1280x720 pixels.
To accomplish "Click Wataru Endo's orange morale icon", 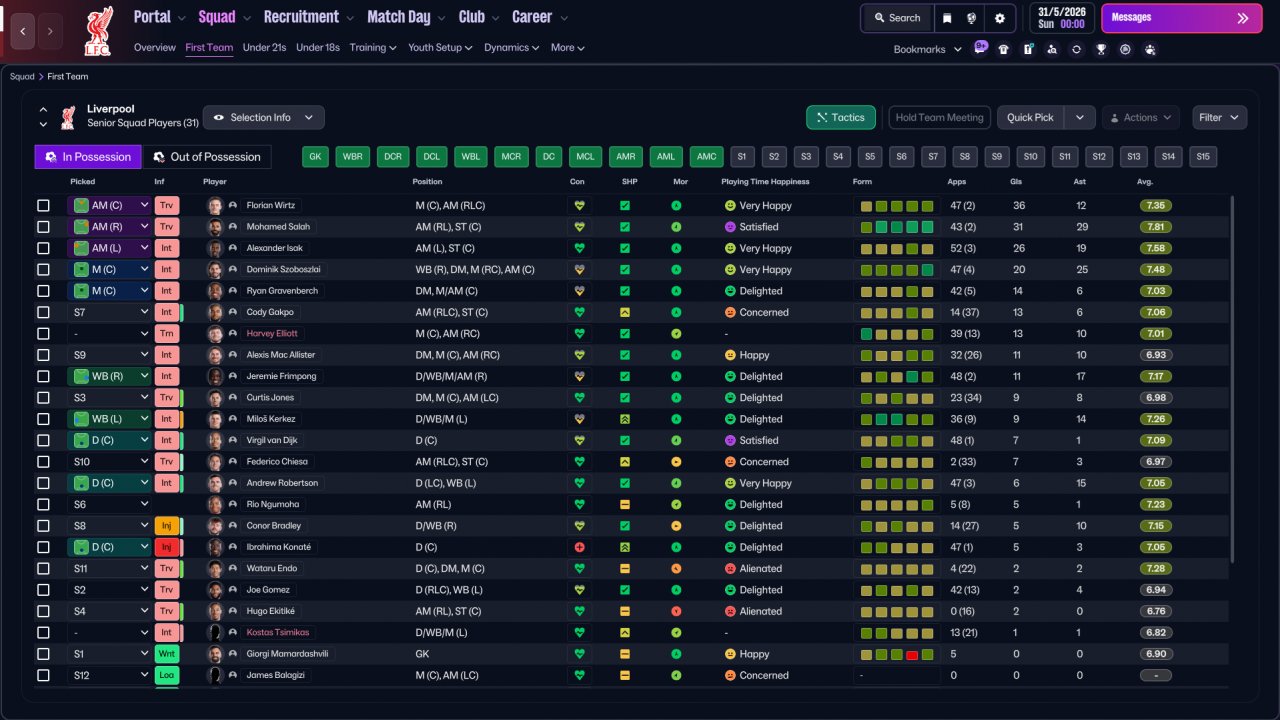I will click(676, 568).
